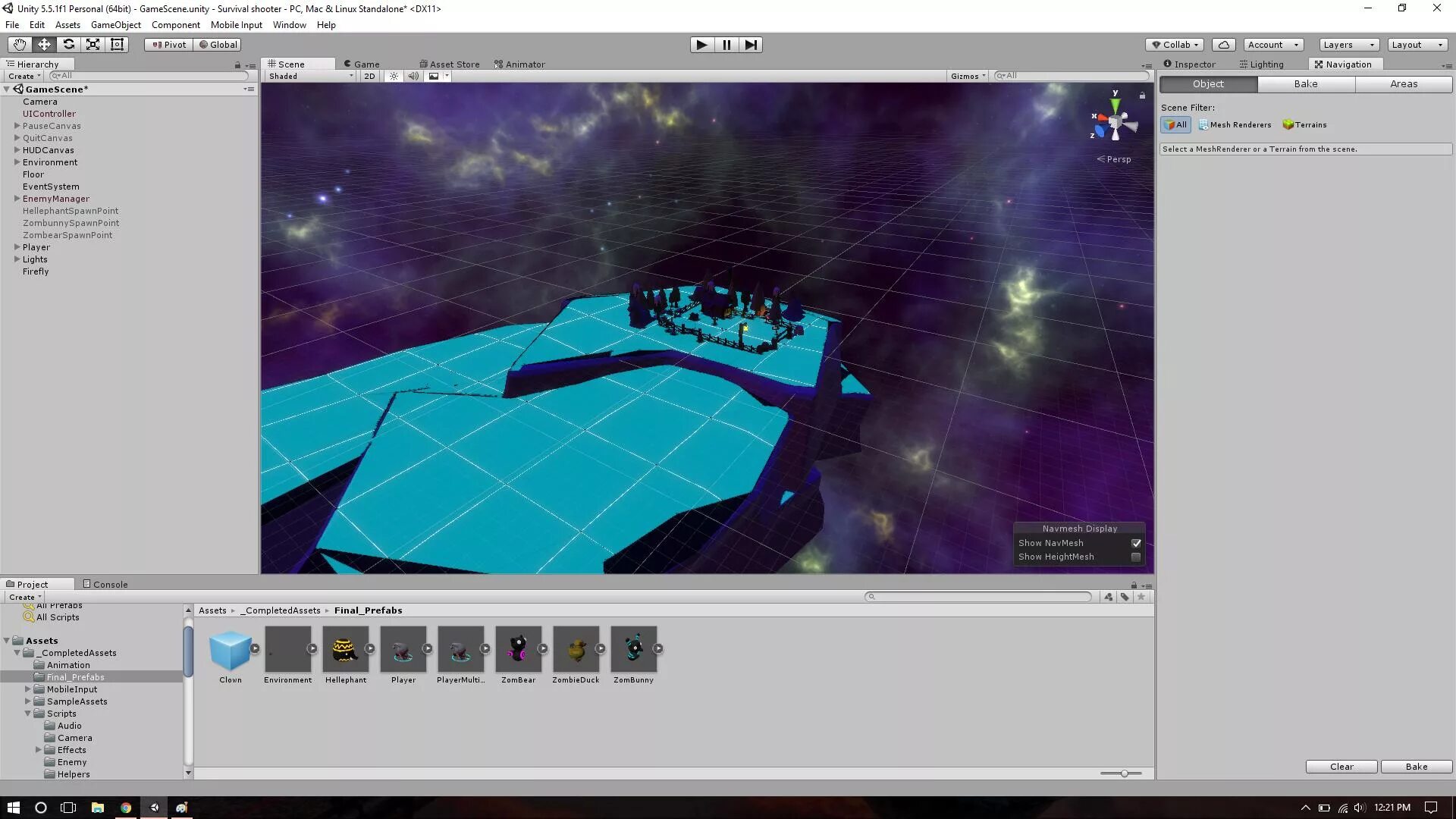Click the 2D view toggle icon

[369, 76]
